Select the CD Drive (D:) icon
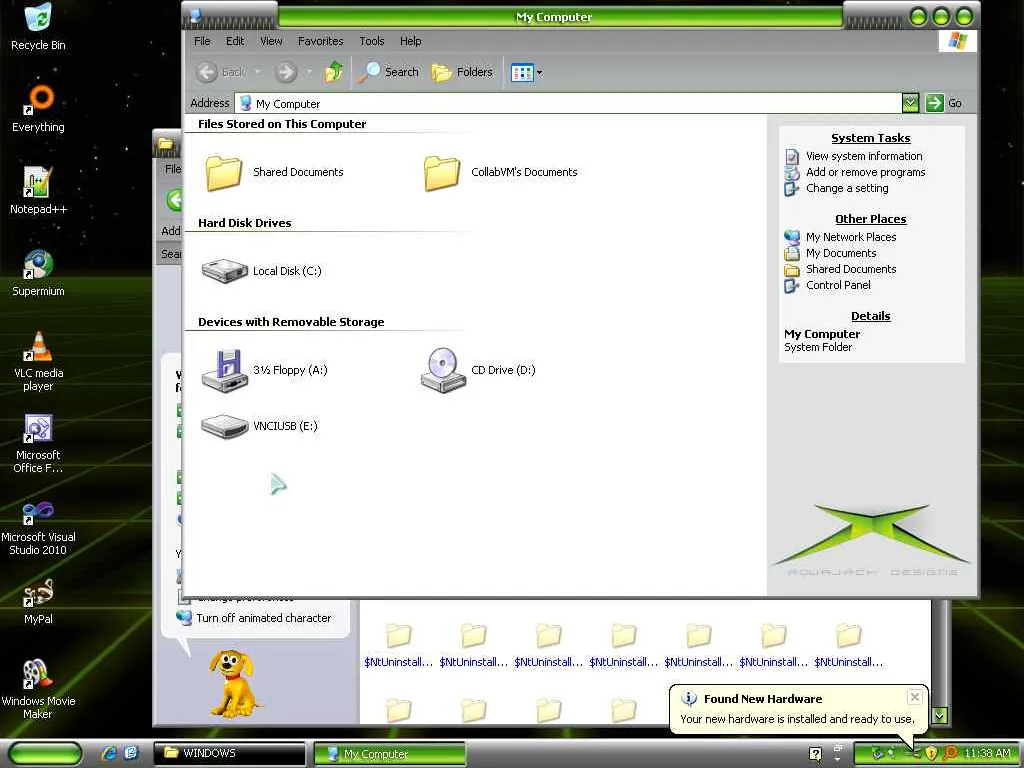Viewport: 1024px width, 768px height. pos(478,370)
